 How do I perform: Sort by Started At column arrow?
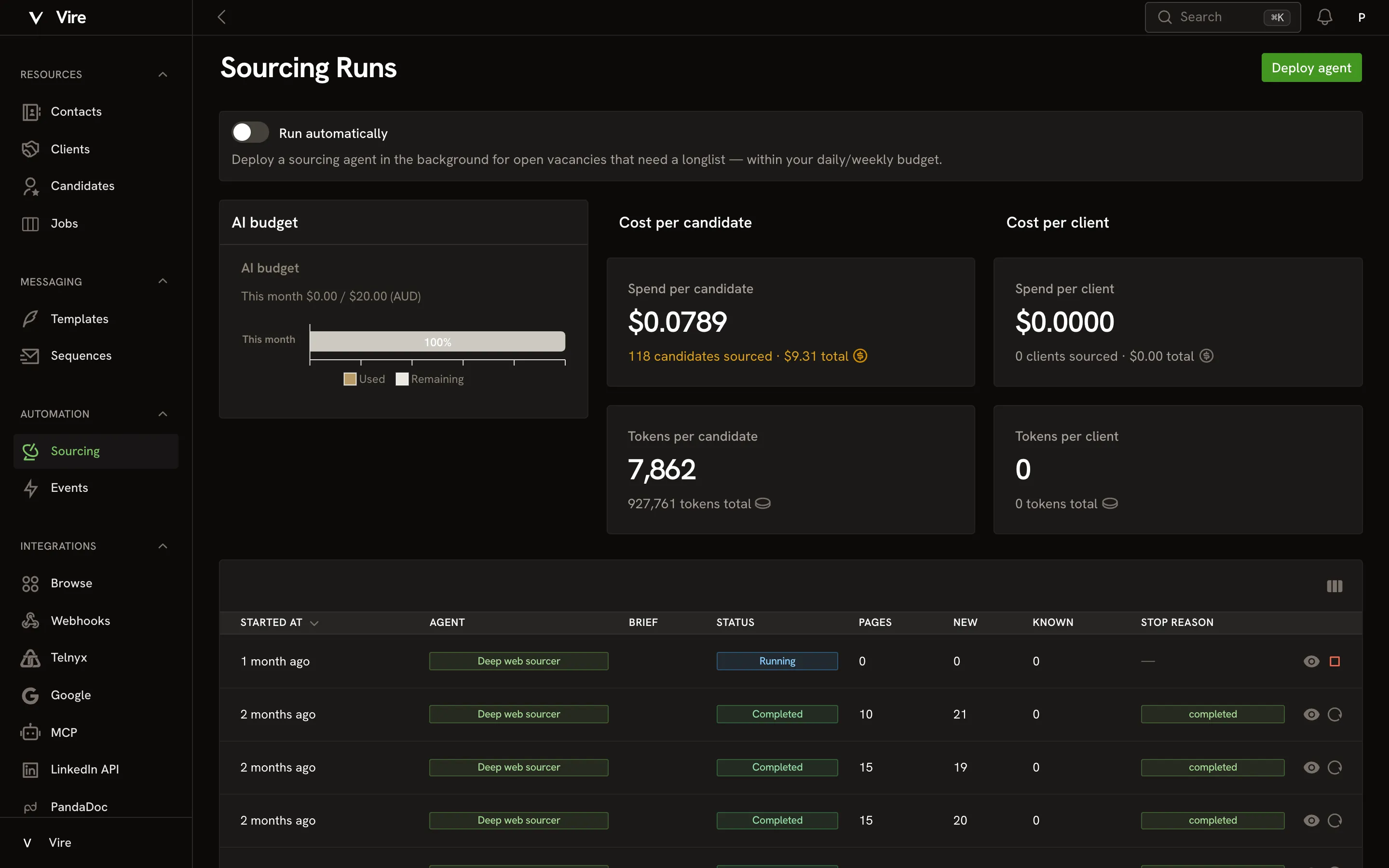coord(314,623)
